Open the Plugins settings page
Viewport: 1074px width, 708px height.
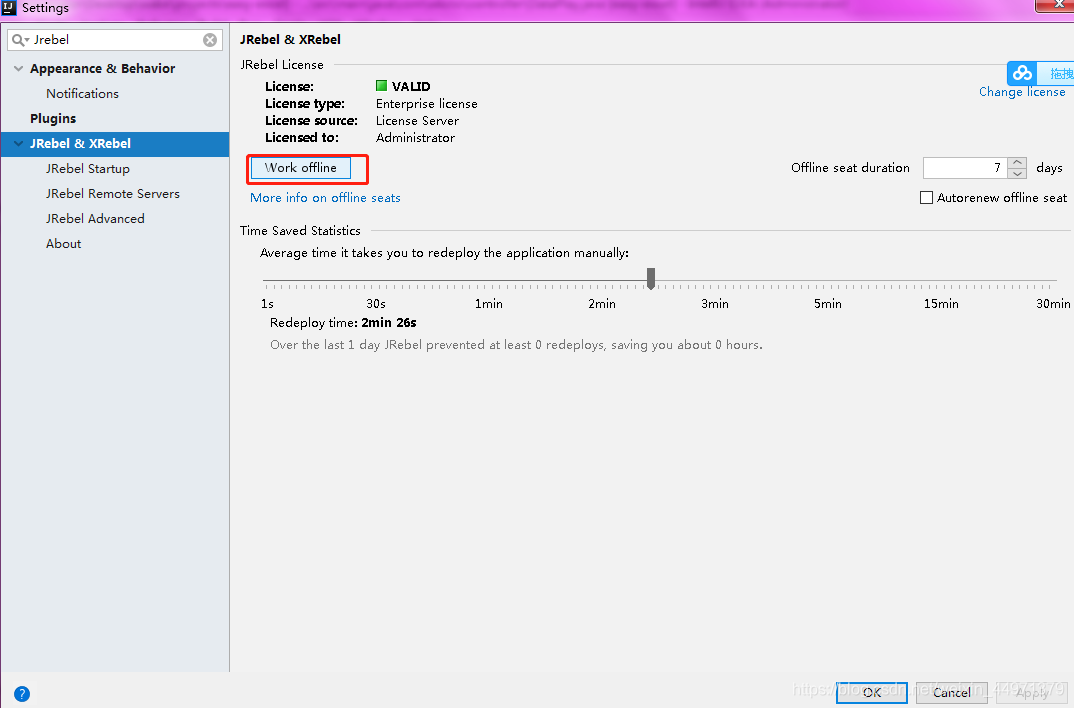pyautogui.click(x=53, y=118)
